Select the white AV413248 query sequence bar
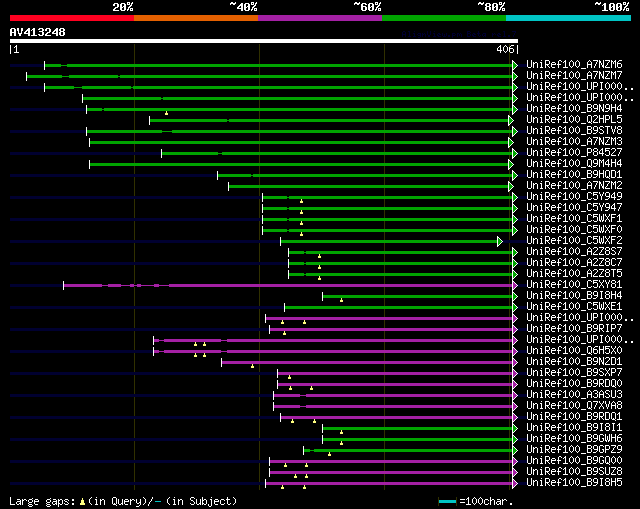This screenshot has width=640, height=509. point(264,41)
